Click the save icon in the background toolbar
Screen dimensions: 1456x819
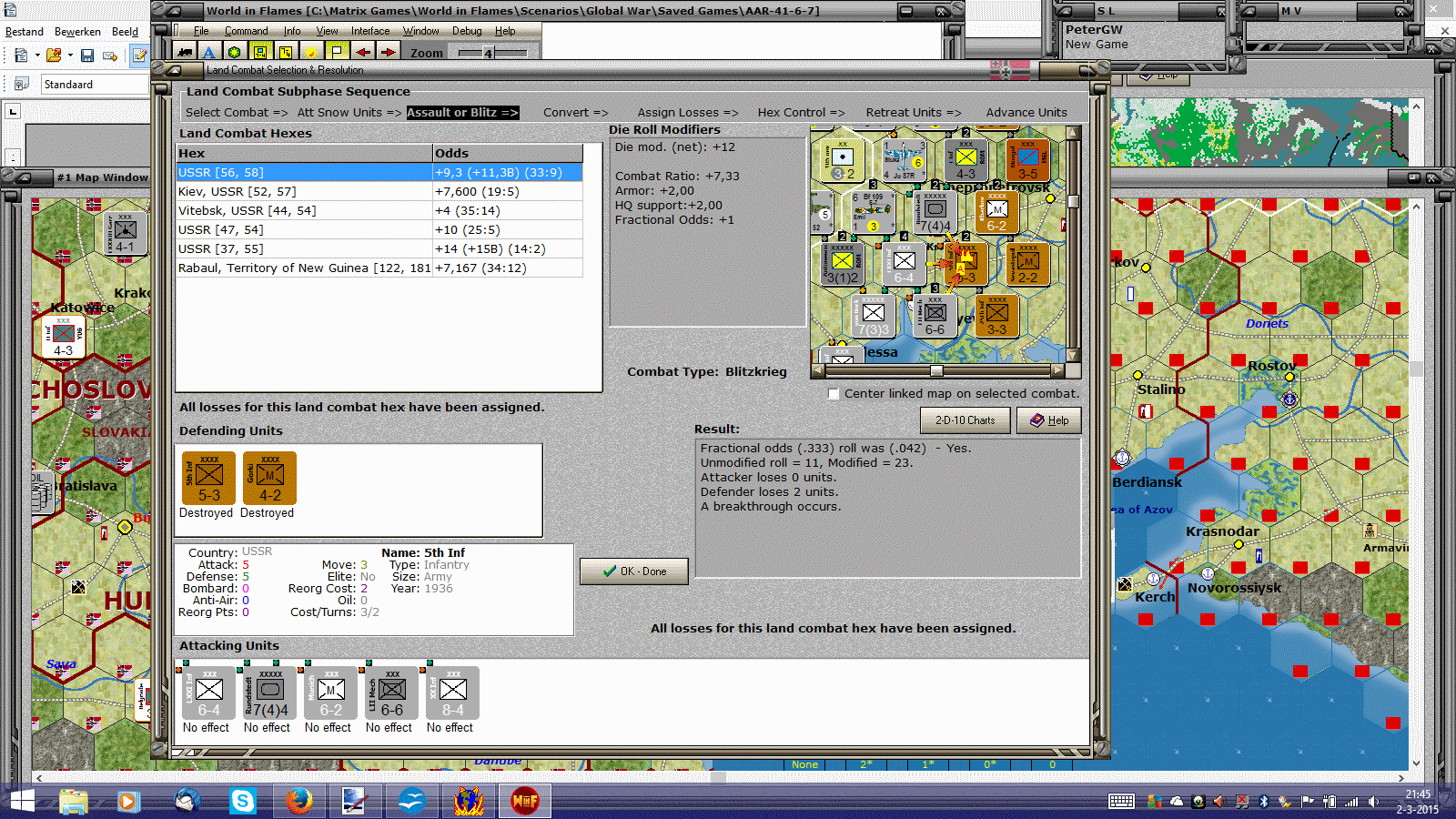(87, 56)
